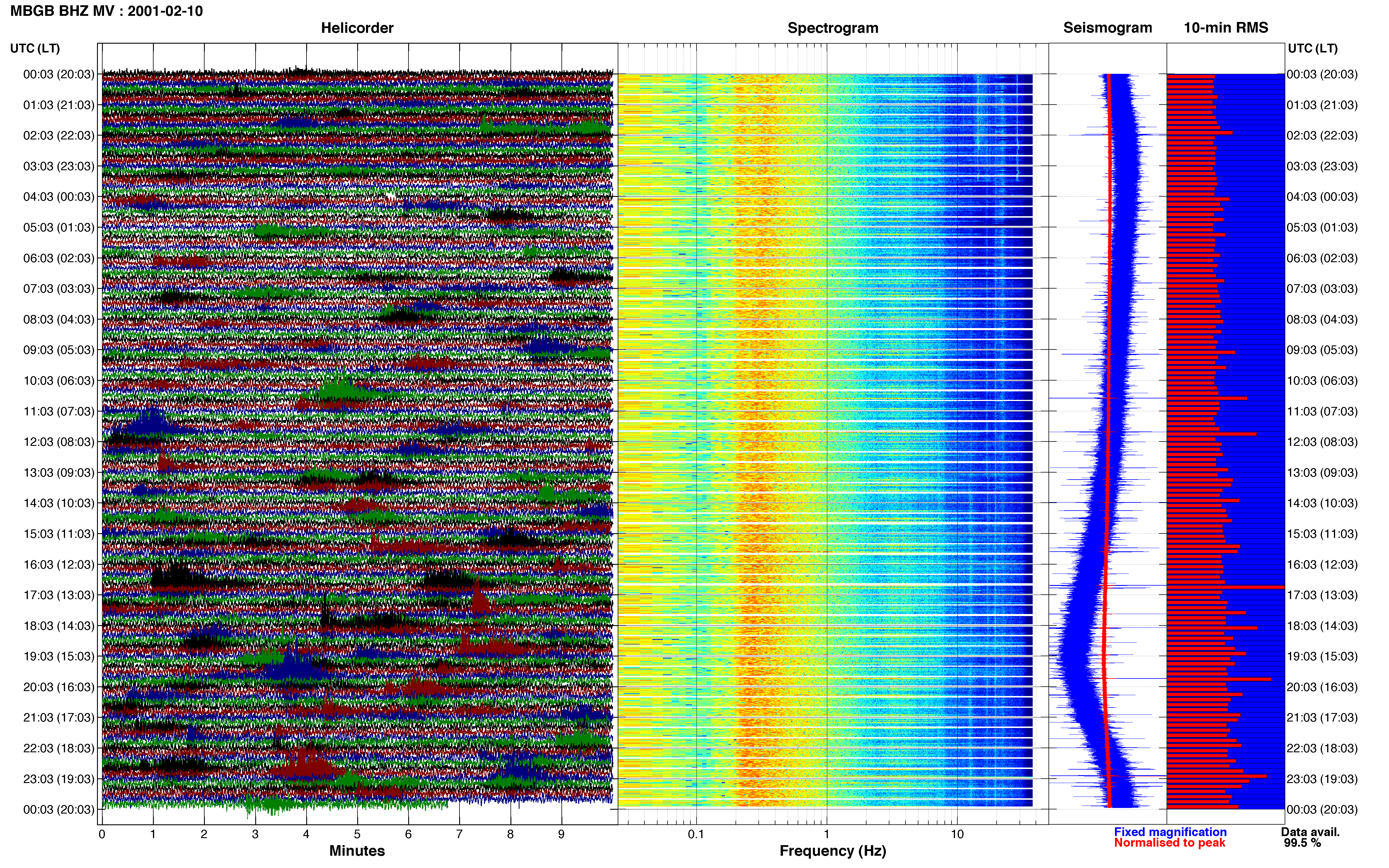Click Helicorder time label "04:03 (00:03)"
The width and height of the screenshot is (1389, 868).
click(x=59, y=197)
